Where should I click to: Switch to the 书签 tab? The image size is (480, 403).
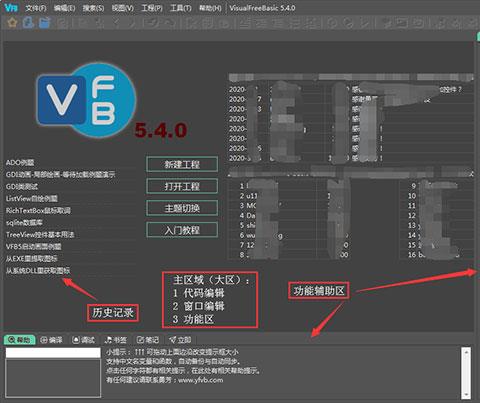pos(116,340)
